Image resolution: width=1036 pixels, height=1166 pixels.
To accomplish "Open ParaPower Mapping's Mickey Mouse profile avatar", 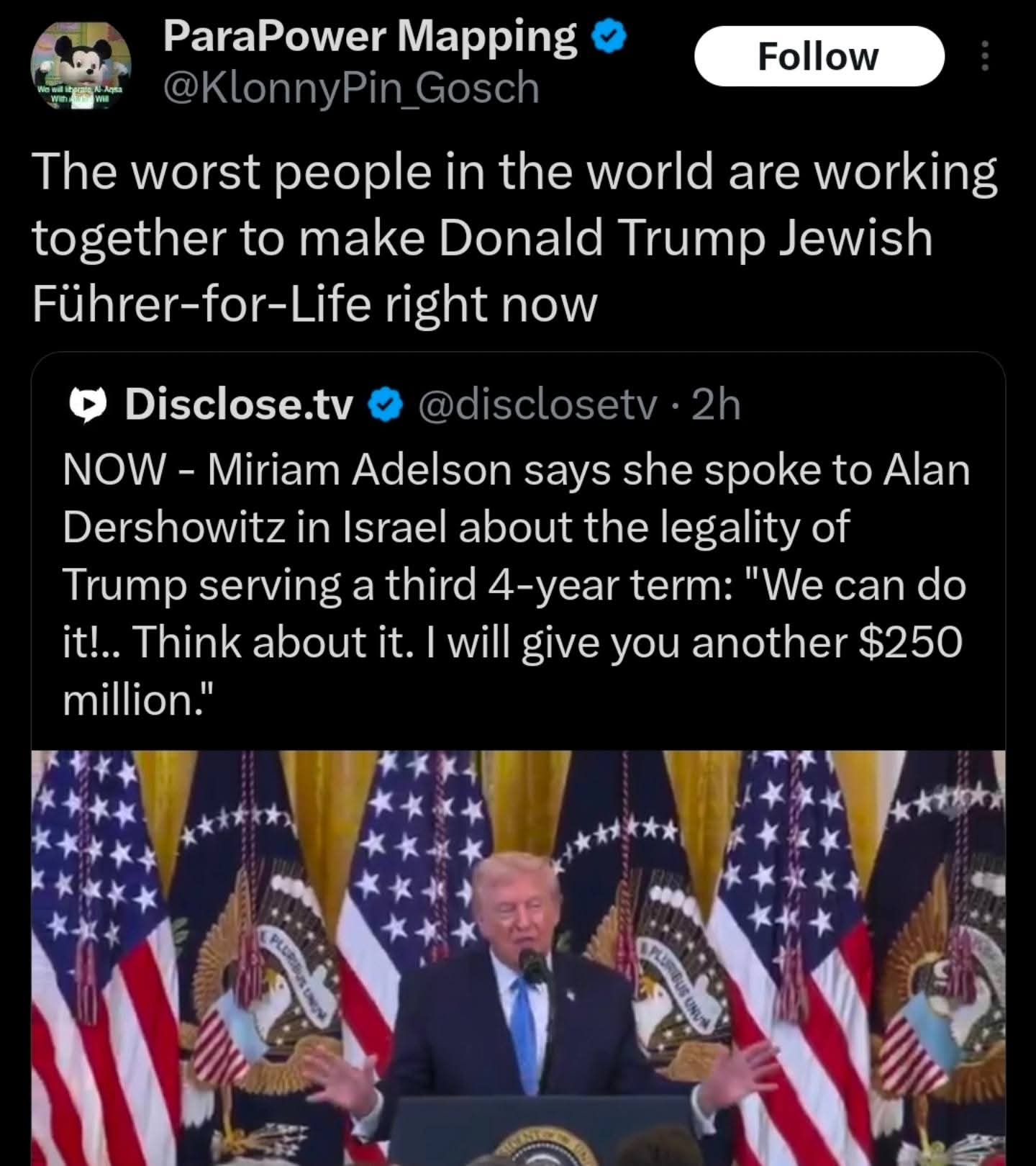I will 81,62.
